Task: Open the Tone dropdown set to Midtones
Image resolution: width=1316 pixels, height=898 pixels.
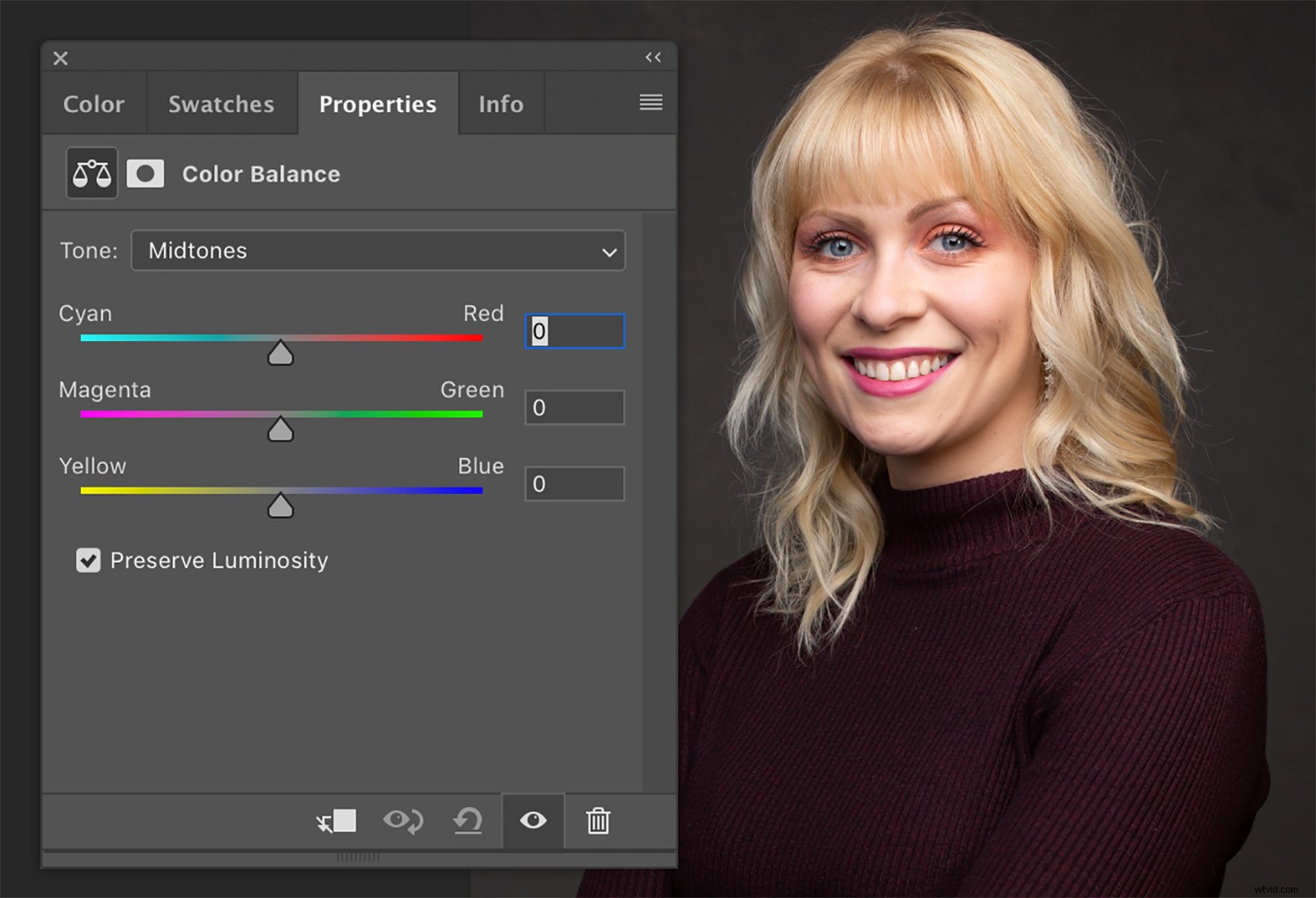Action: 377,251
